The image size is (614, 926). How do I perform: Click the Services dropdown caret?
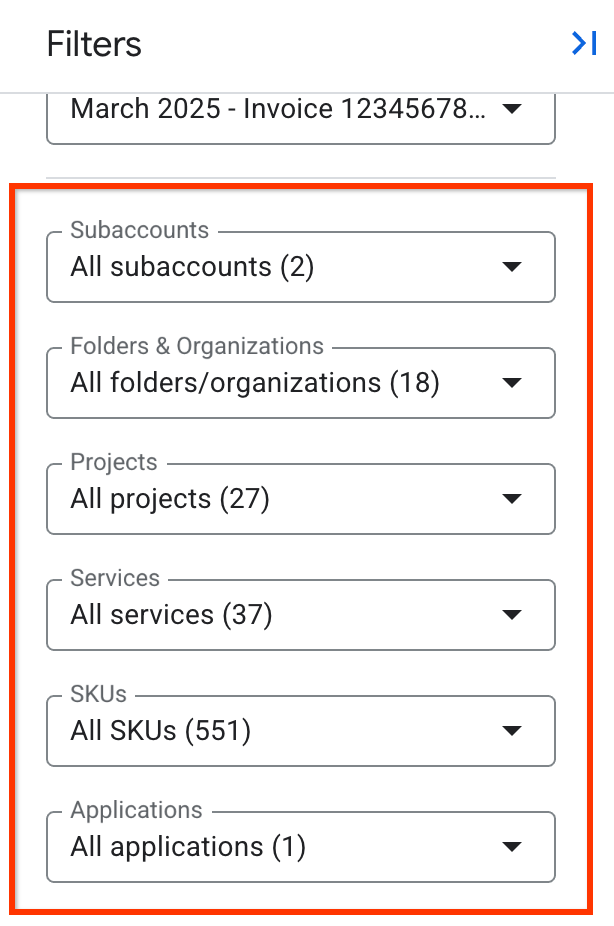(511, 615)
